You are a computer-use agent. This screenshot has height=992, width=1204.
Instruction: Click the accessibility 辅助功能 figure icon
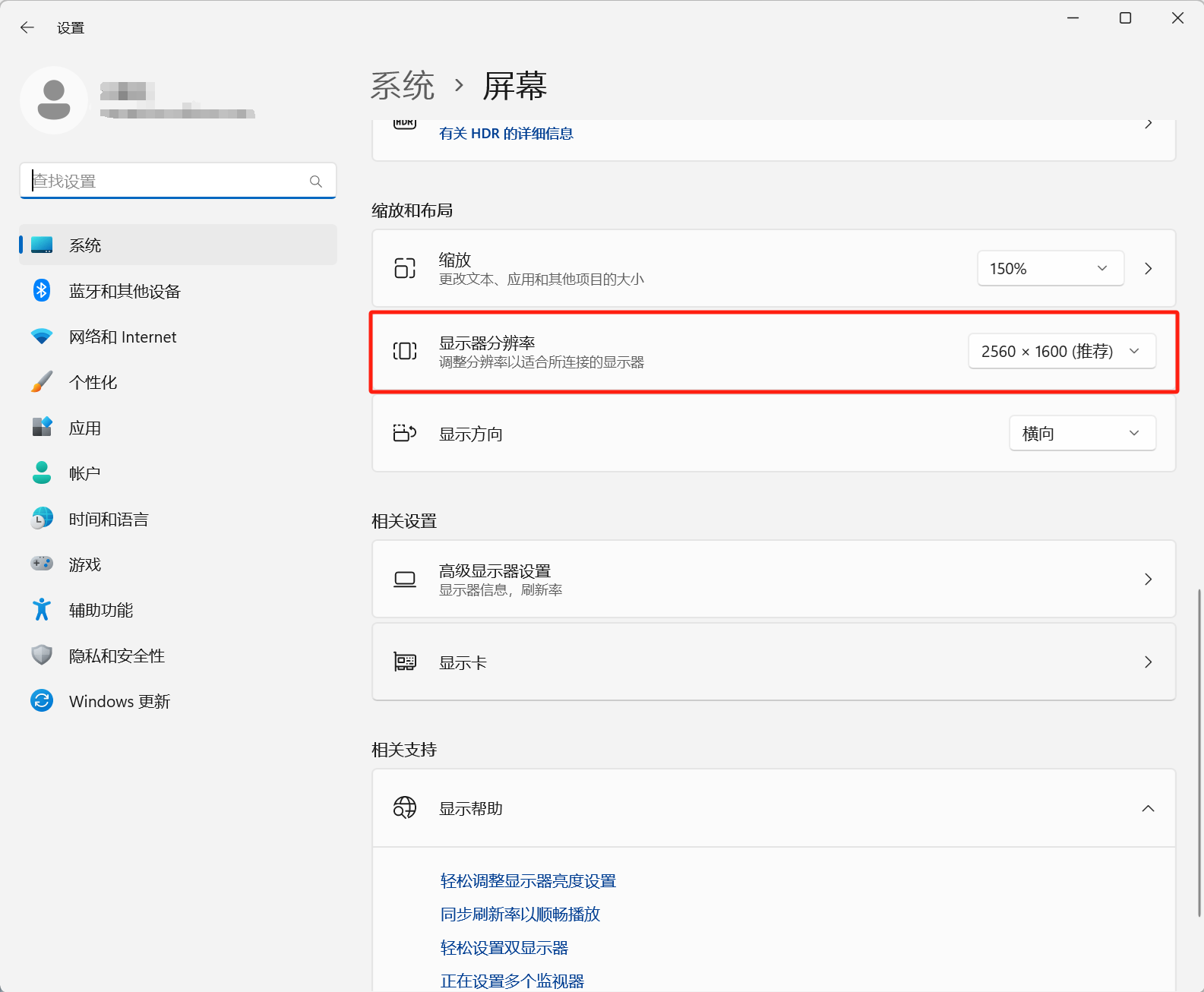click(42, 609)
